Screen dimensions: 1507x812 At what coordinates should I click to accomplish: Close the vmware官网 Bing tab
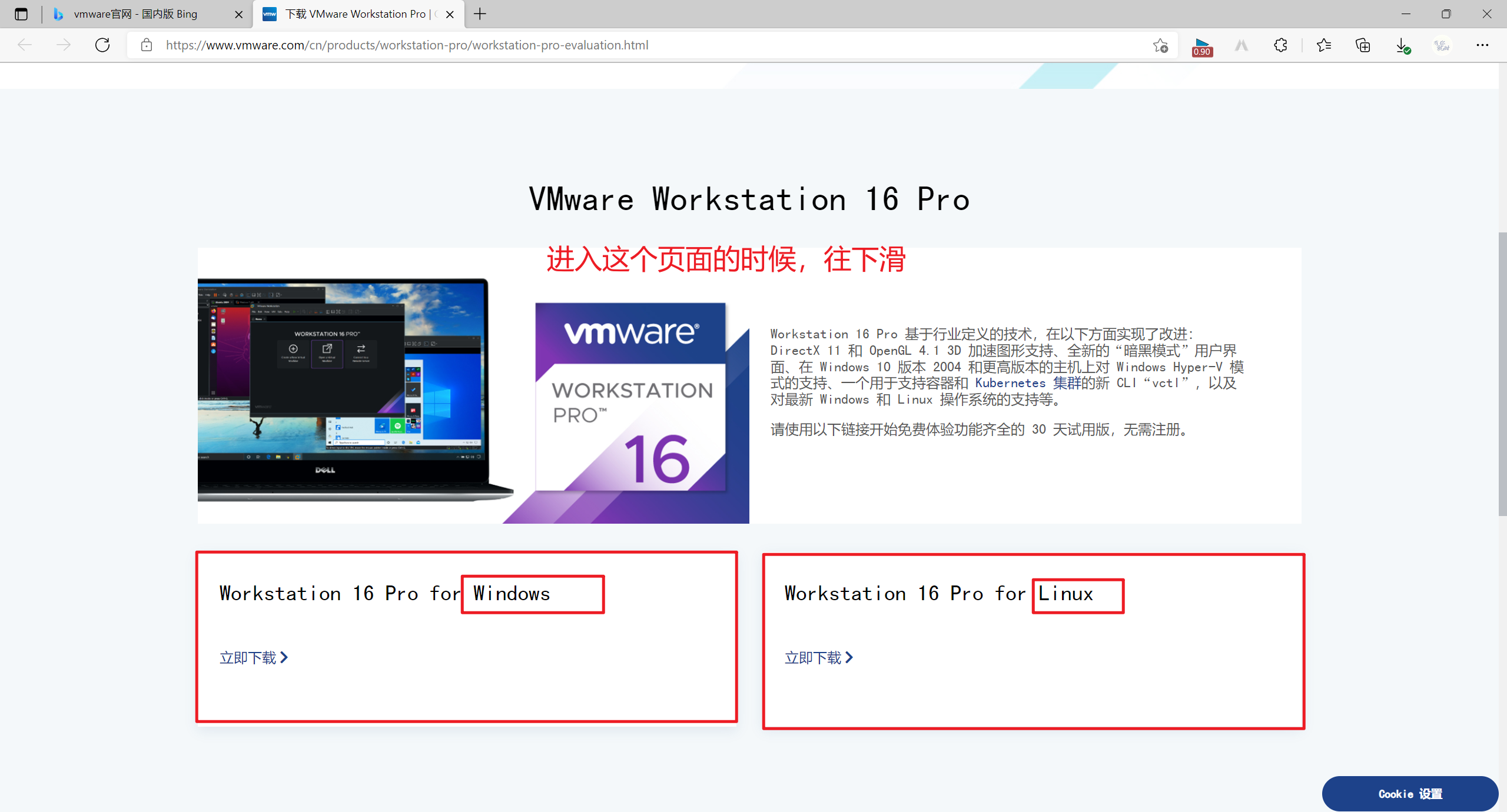(238, 15)
